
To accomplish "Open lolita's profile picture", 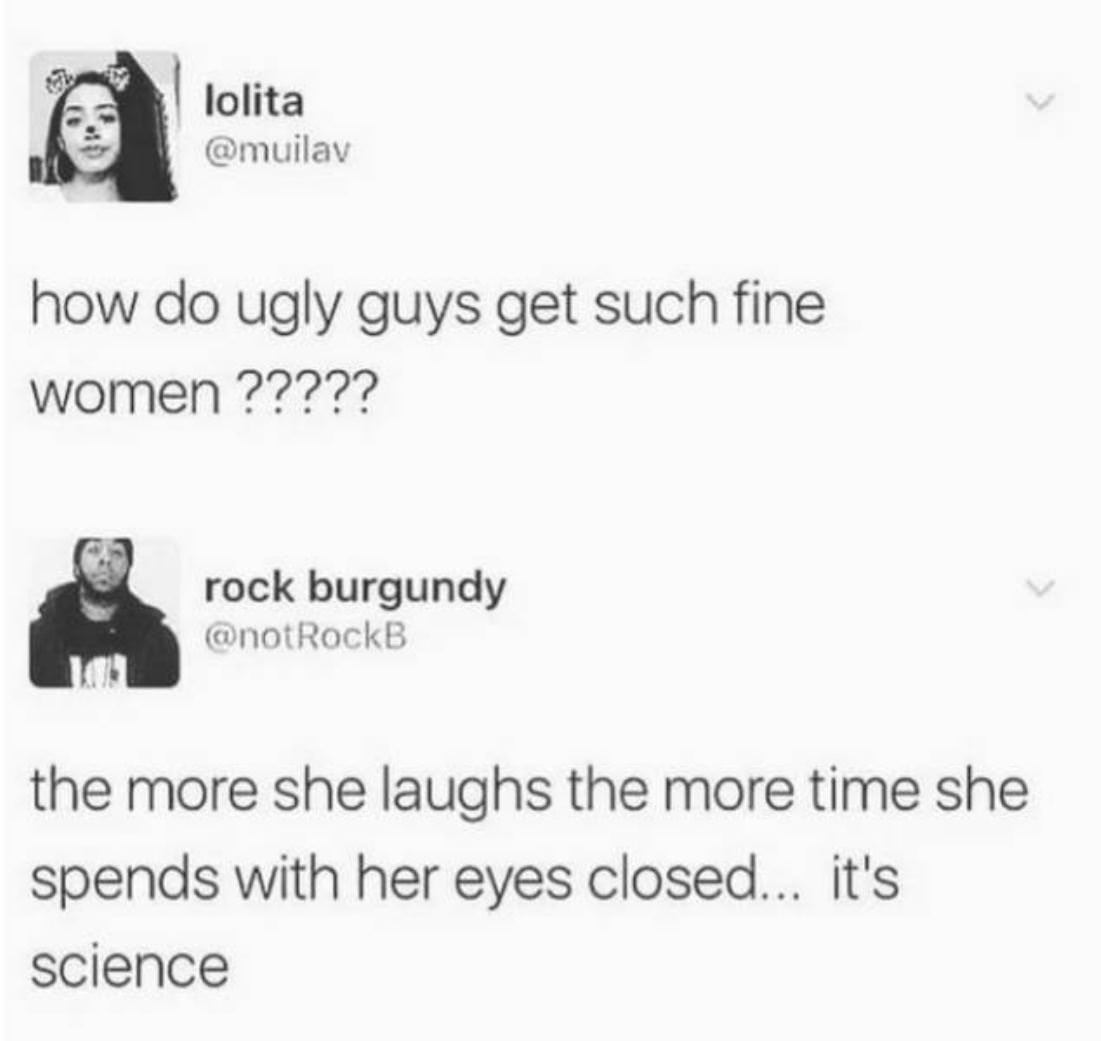I will [104, 126].
